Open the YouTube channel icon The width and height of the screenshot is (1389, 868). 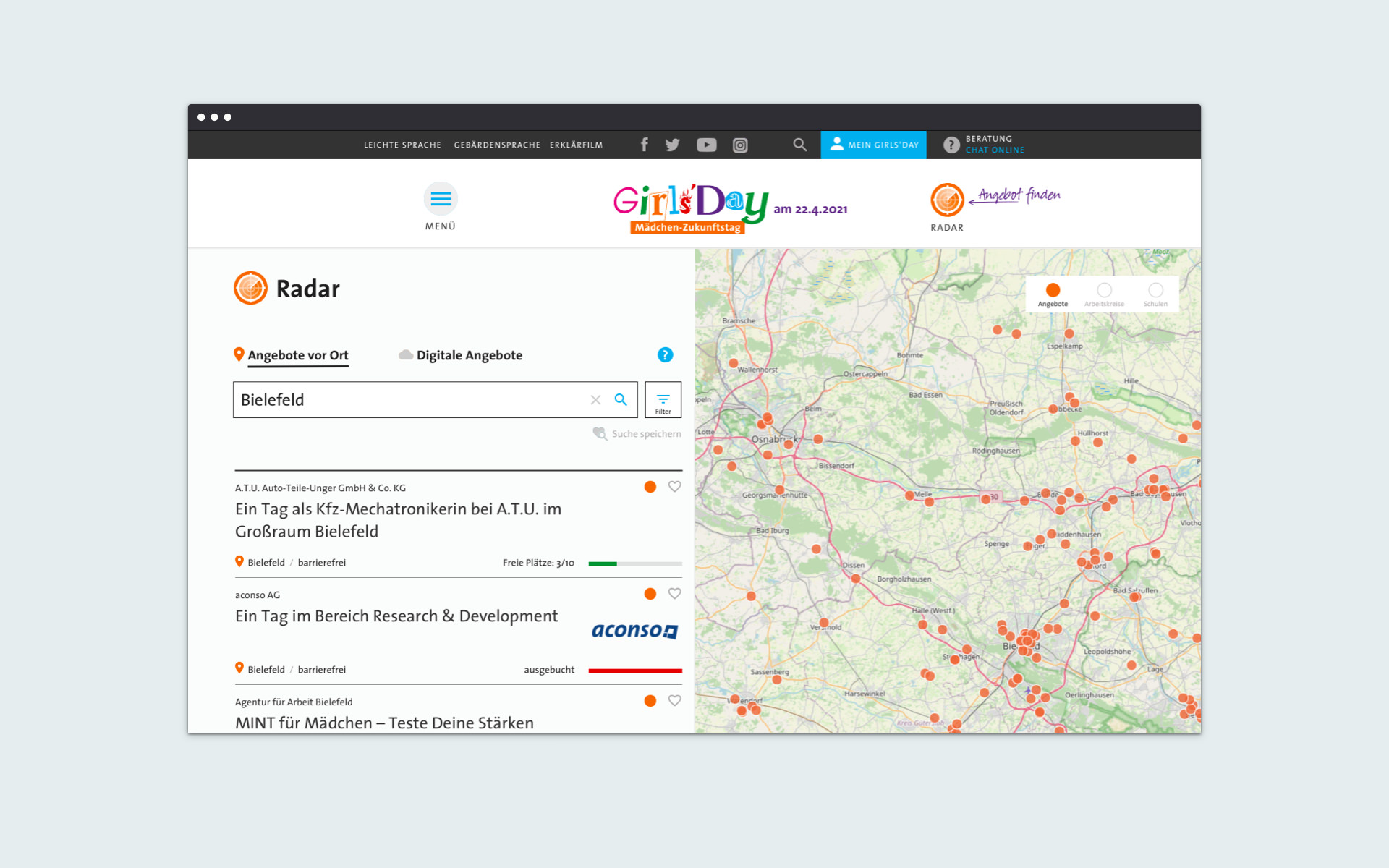pos(707,145)
